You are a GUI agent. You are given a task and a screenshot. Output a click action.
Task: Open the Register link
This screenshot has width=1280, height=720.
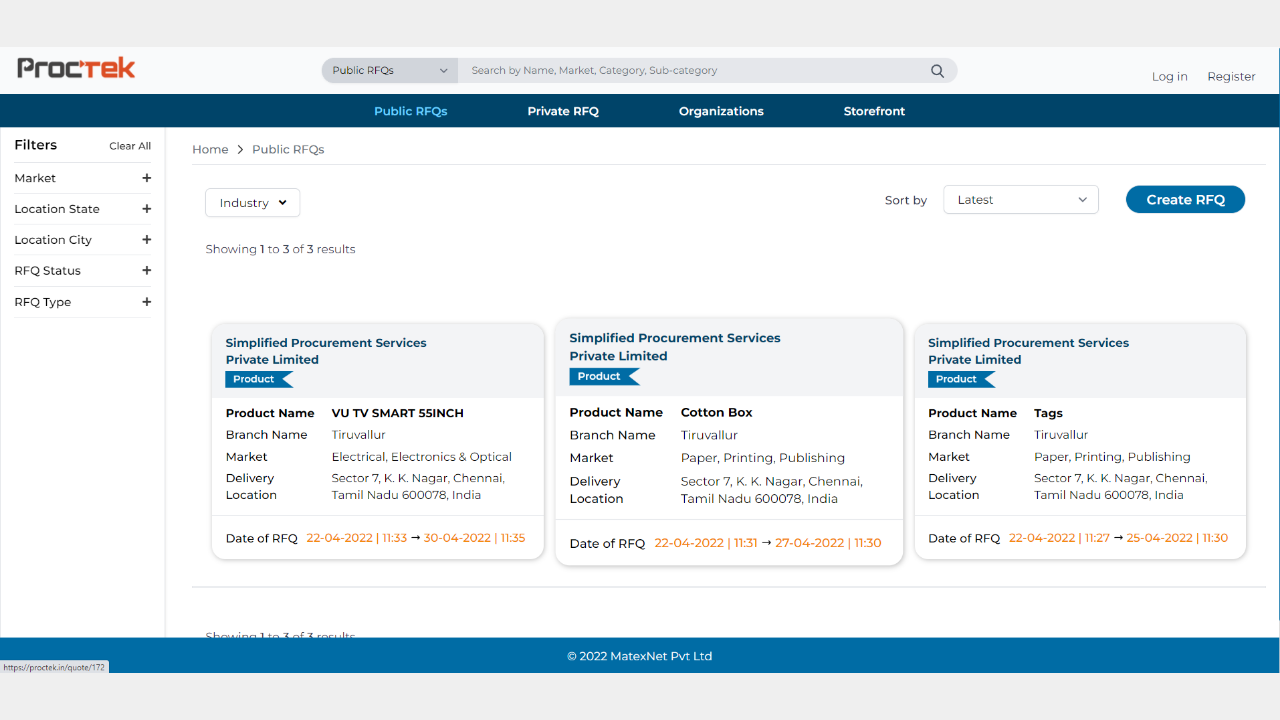pyautogui.click(x=1231, y=77)
